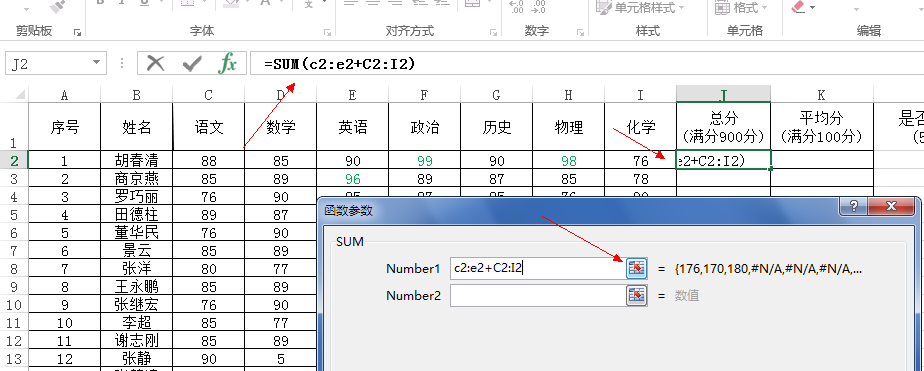Select column G header
Viewport: 924px width, 371px height.
[496, 94]
